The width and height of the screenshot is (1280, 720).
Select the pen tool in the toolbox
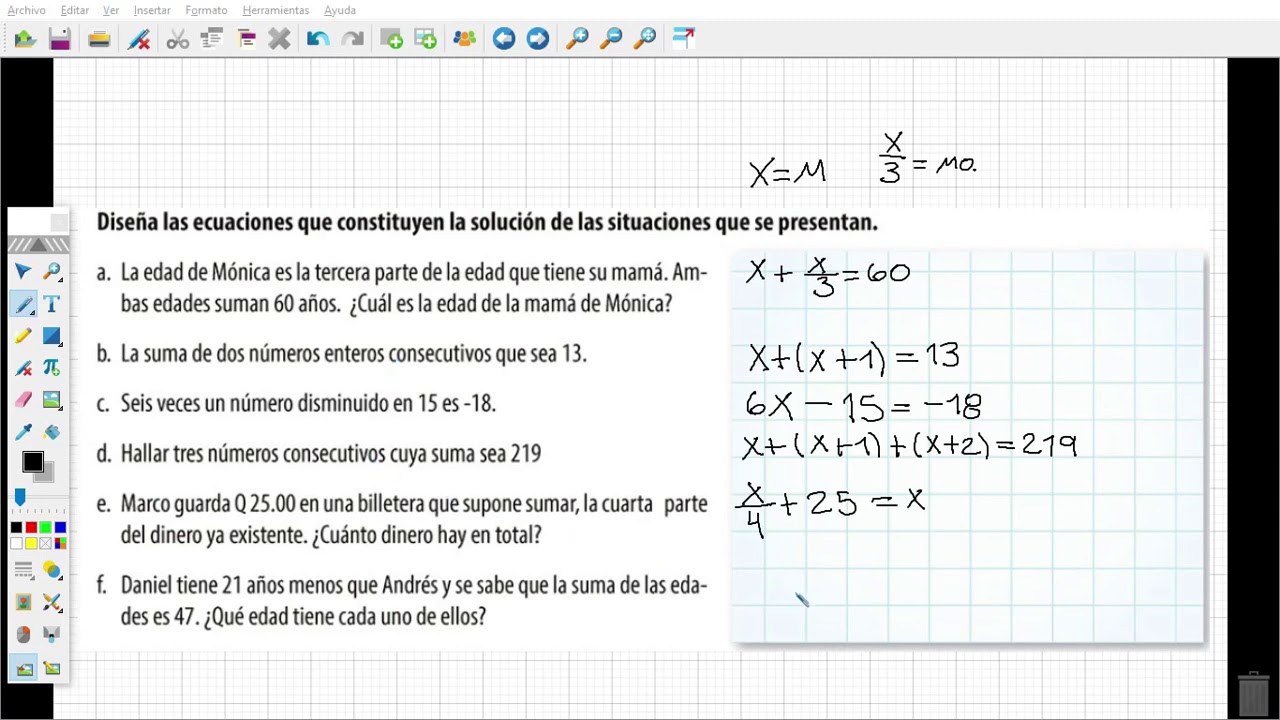pyautogui.click(x=23, y=304)
